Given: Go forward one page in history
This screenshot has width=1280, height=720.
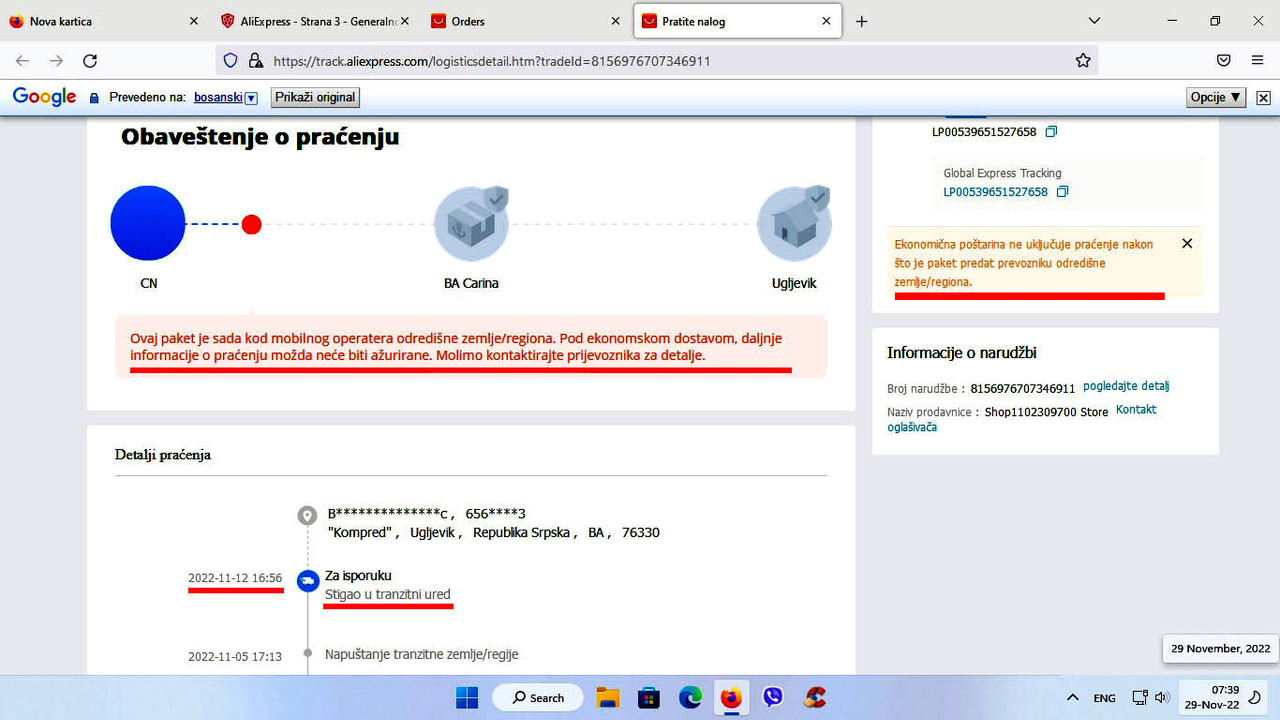Looking at the screenshot, I should (56, 61).
